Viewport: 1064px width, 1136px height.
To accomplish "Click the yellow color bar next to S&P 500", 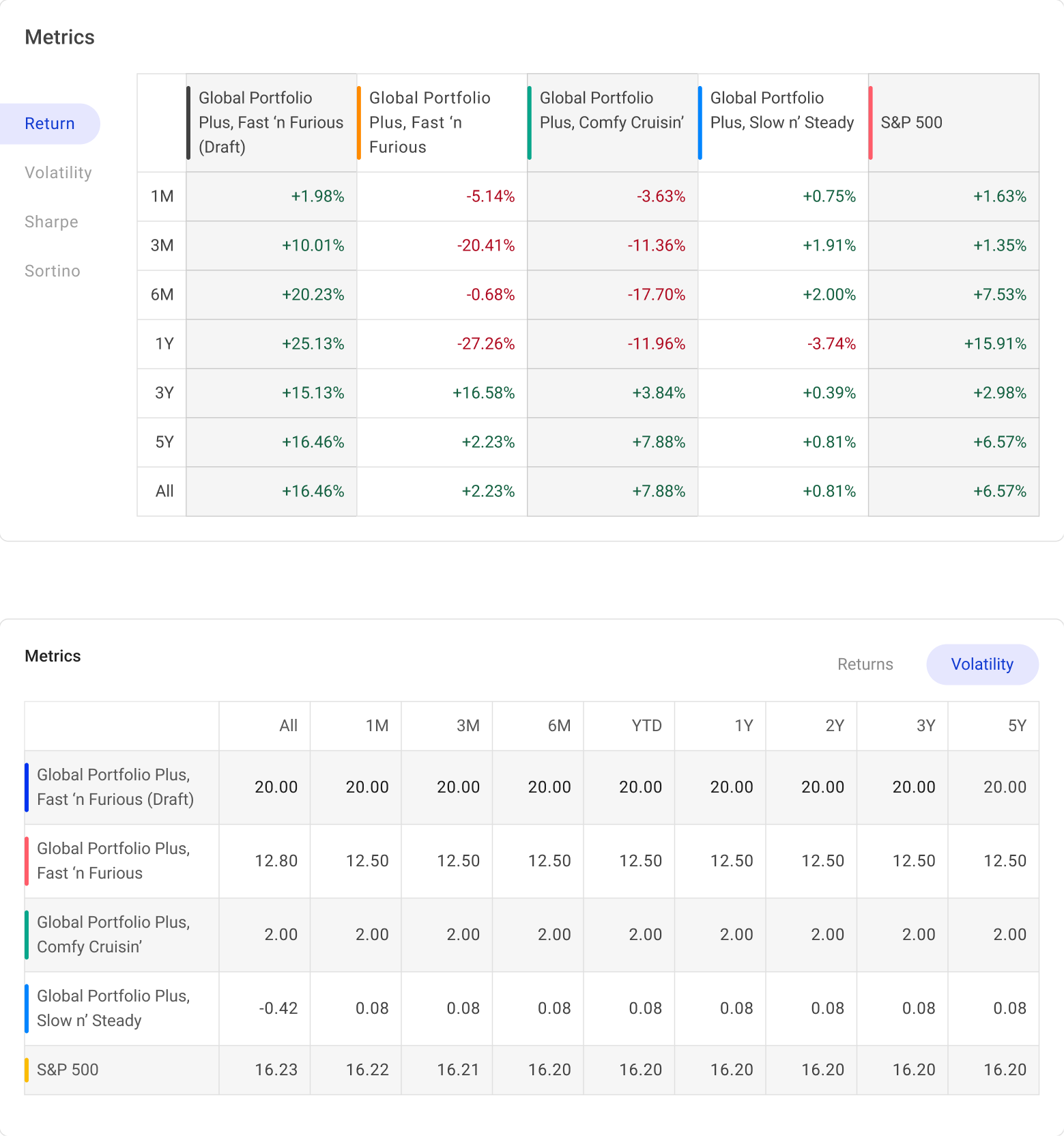I will click(27, 1070).
